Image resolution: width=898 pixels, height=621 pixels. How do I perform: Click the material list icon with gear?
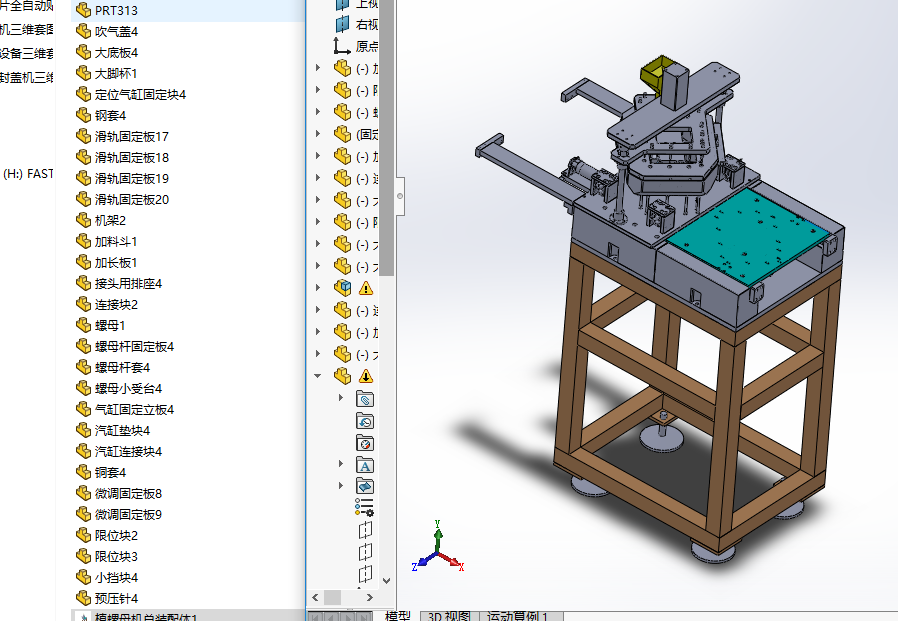[x=364, y=508]
